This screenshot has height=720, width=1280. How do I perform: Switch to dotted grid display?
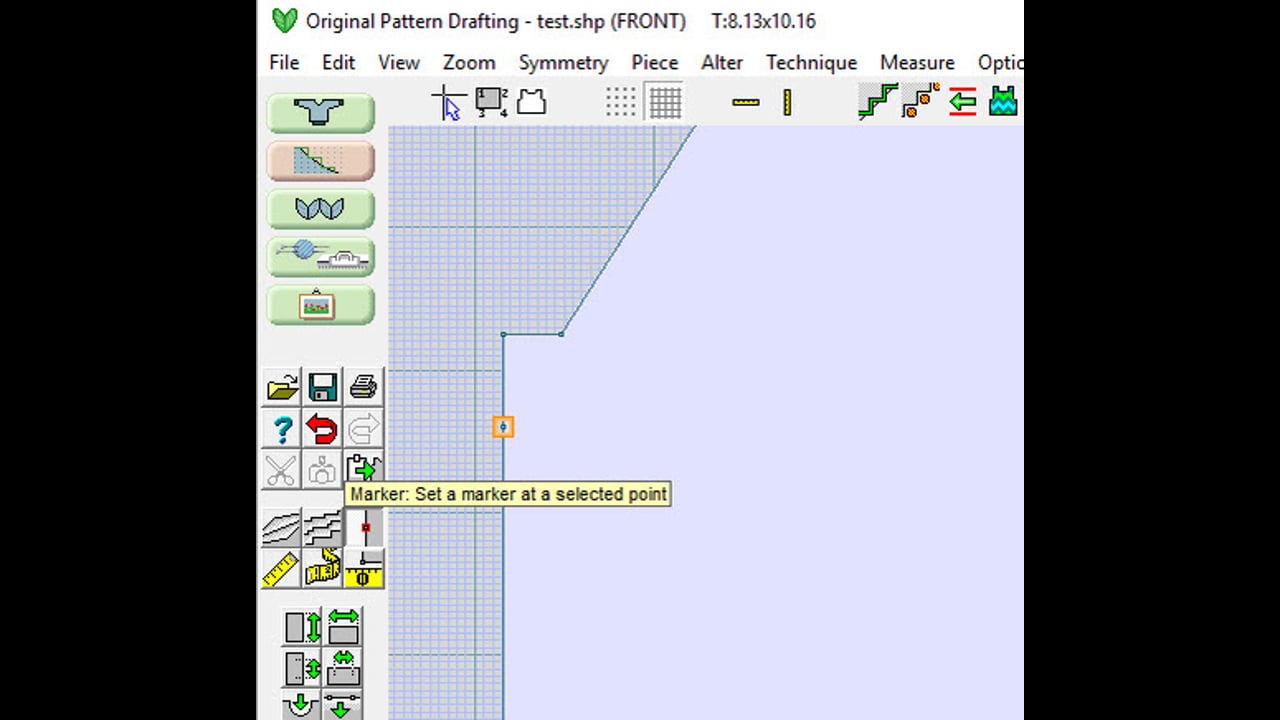620,102
